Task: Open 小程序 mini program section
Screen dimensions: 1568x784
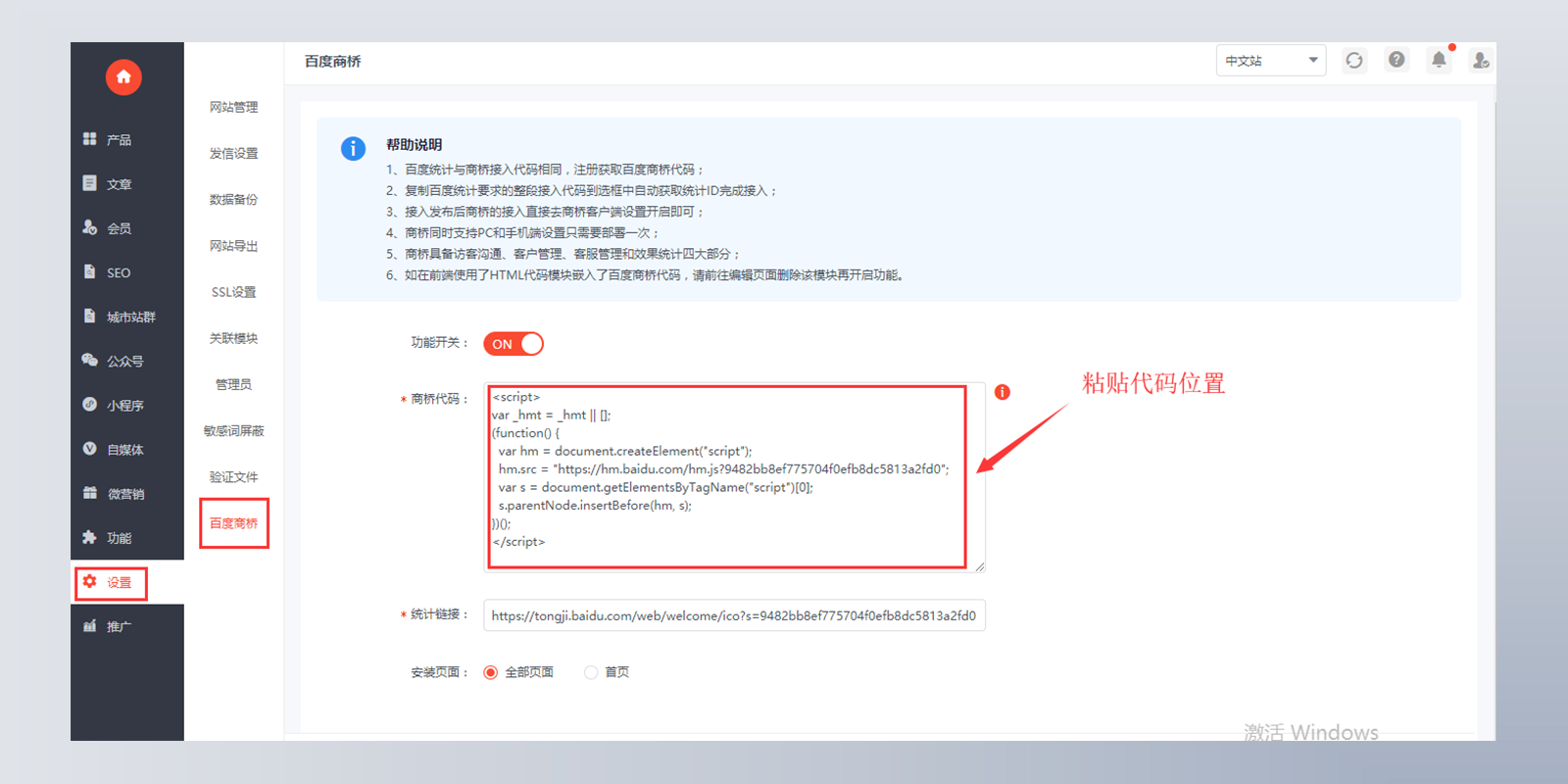Action: point(124,405)
